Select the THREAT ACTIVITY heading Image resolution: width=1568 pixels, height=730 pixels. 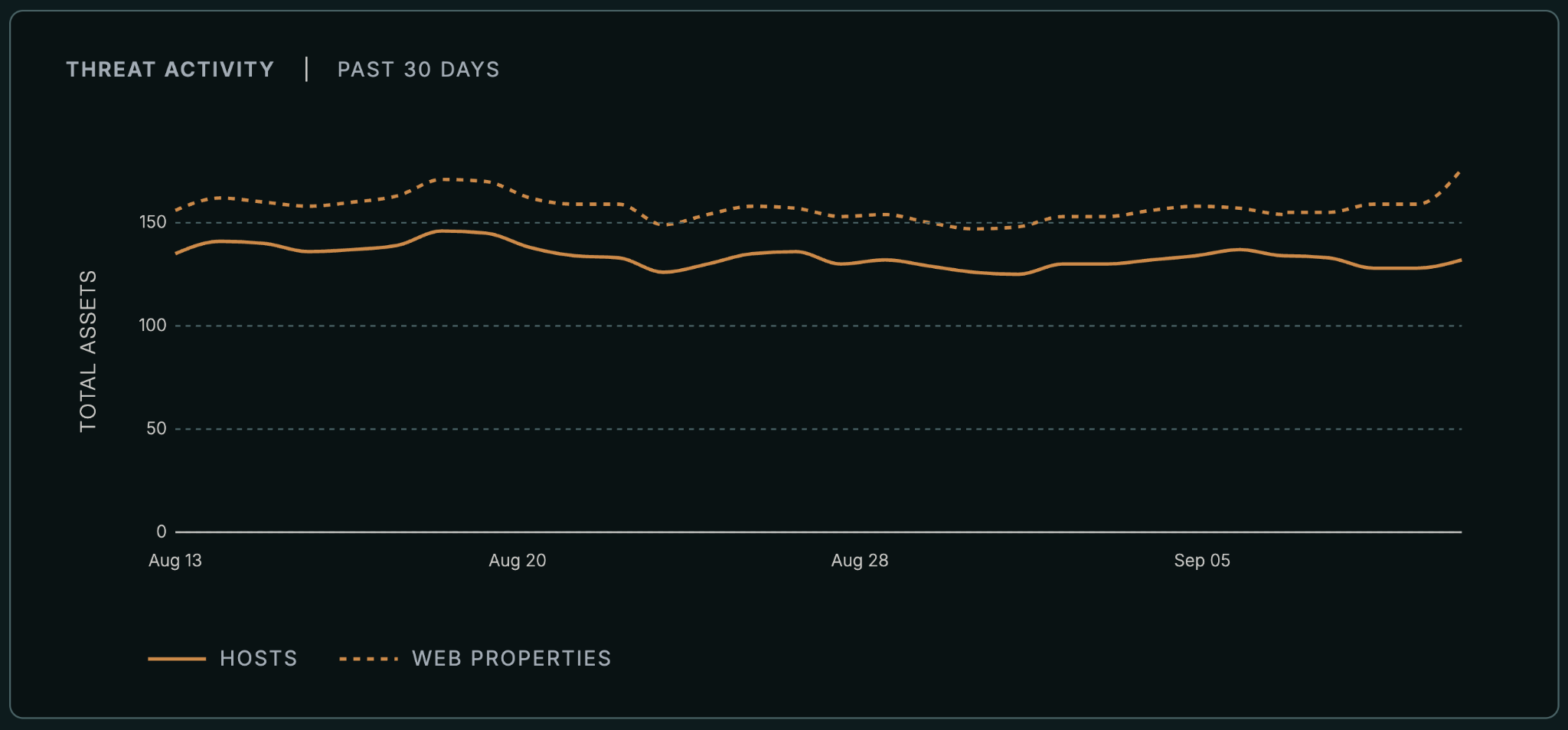pos(170,70)
